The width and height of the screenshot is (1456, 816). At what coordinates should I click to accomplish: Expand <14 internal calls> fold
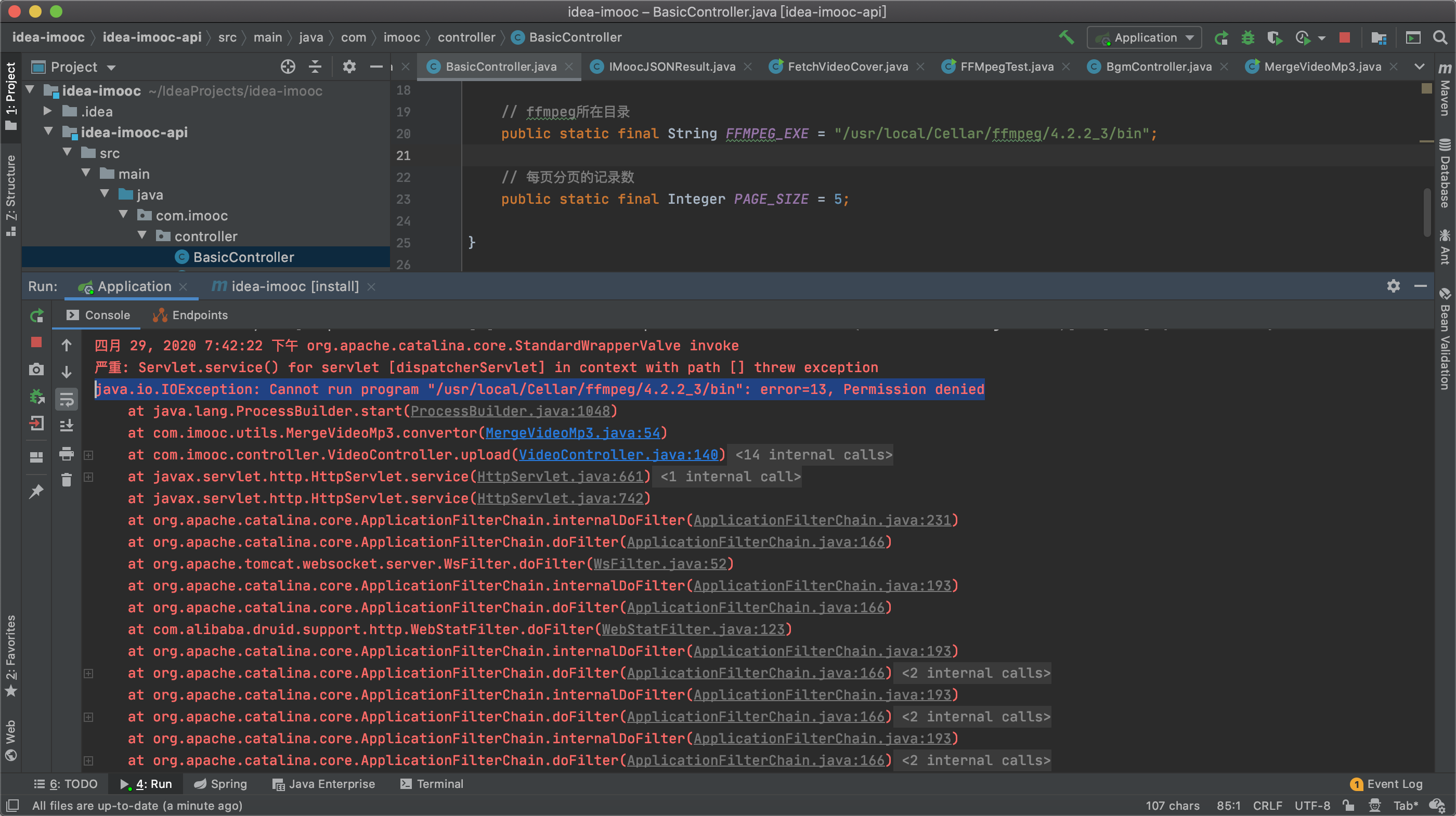tap(813, 455)
